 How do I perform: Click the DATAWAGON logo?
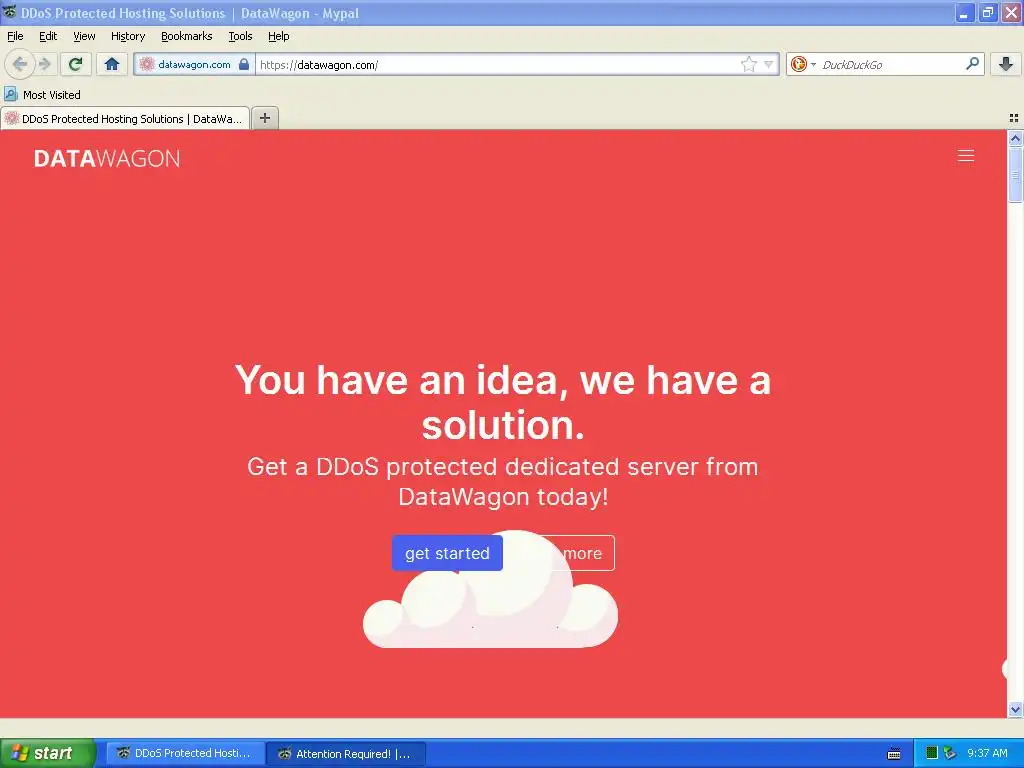(x=107, y=158)
